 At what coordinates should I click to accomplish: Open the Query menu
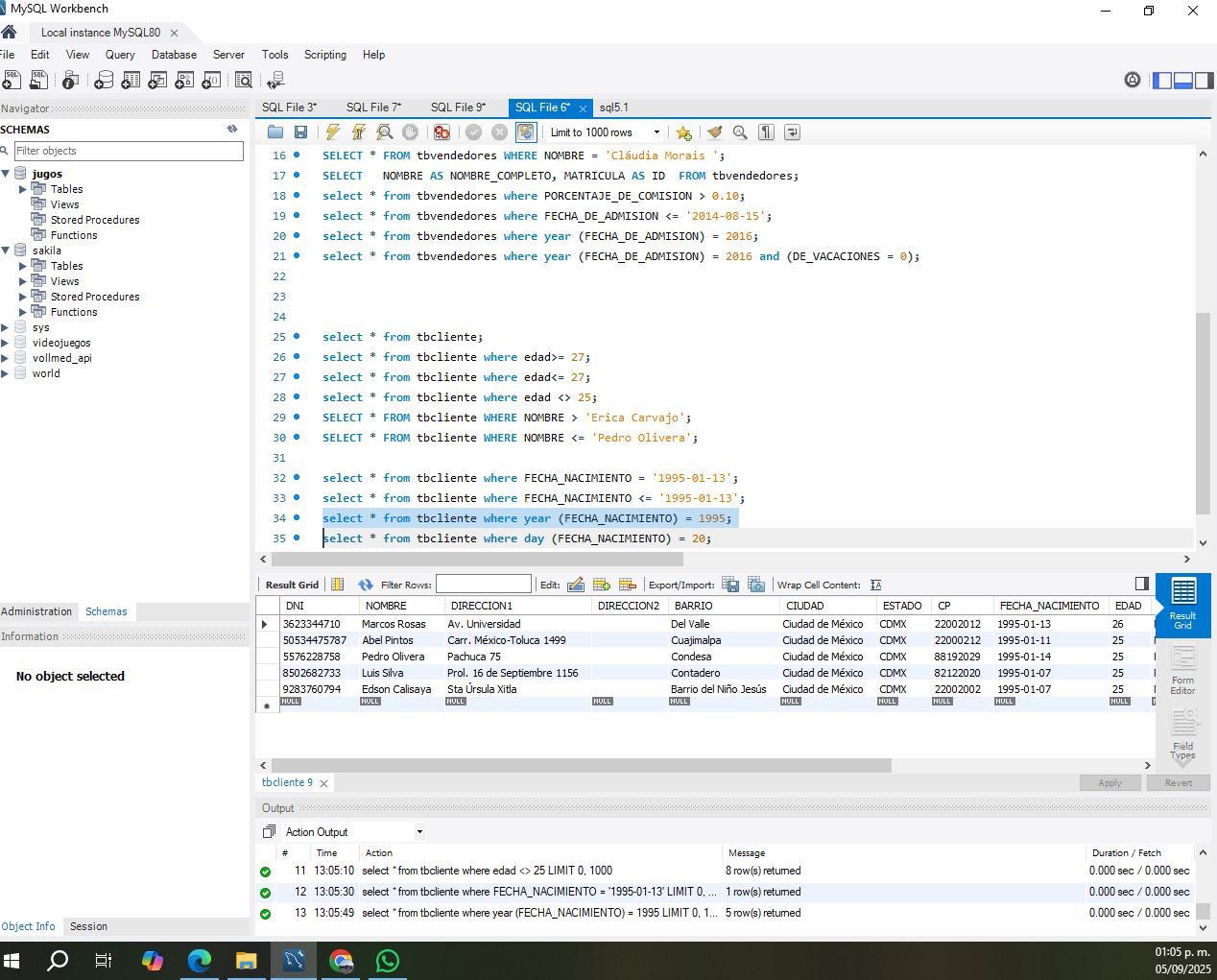point(120,55)
